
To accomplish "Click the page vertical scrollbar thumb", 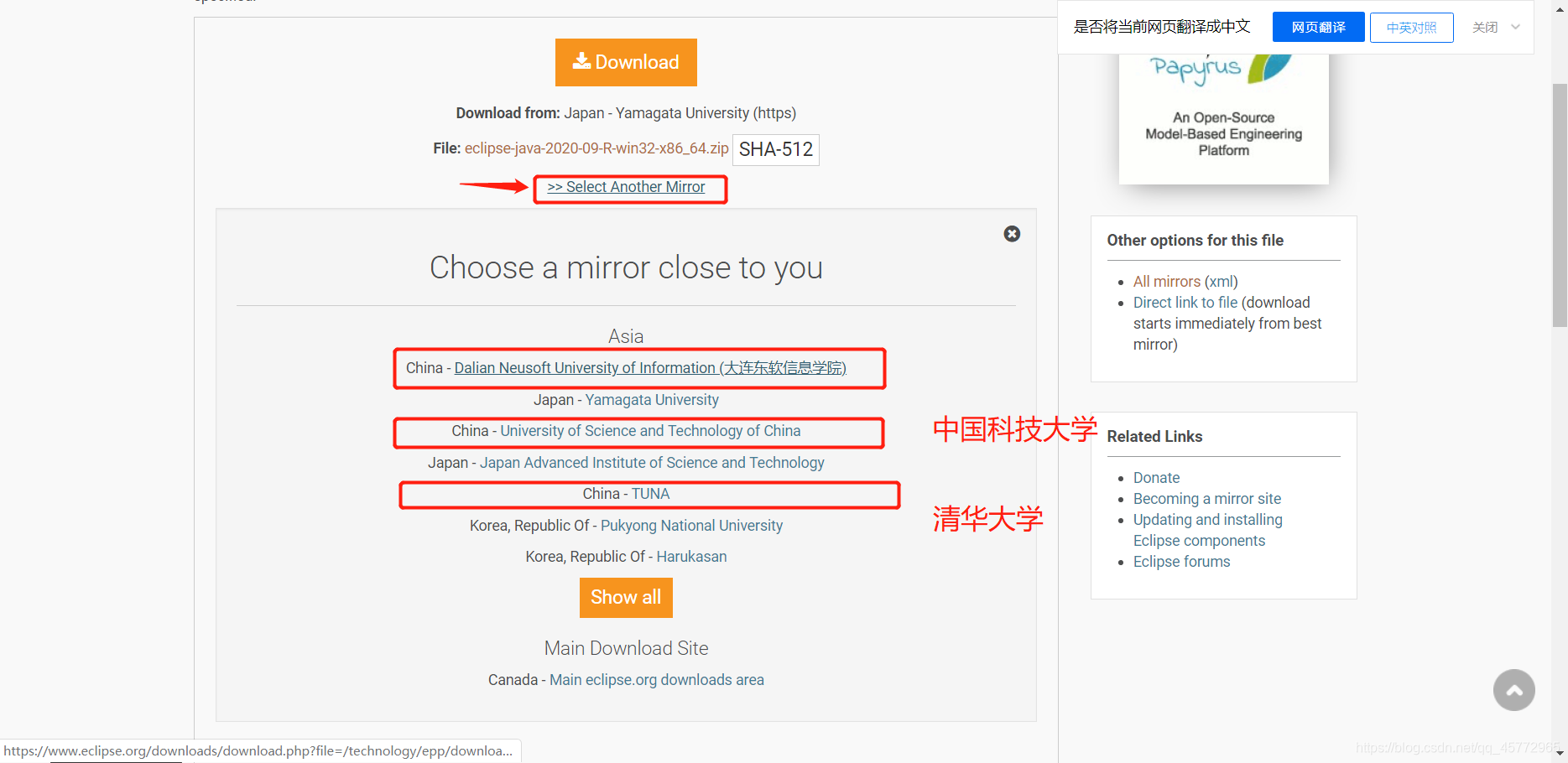I will point(1560,205).
